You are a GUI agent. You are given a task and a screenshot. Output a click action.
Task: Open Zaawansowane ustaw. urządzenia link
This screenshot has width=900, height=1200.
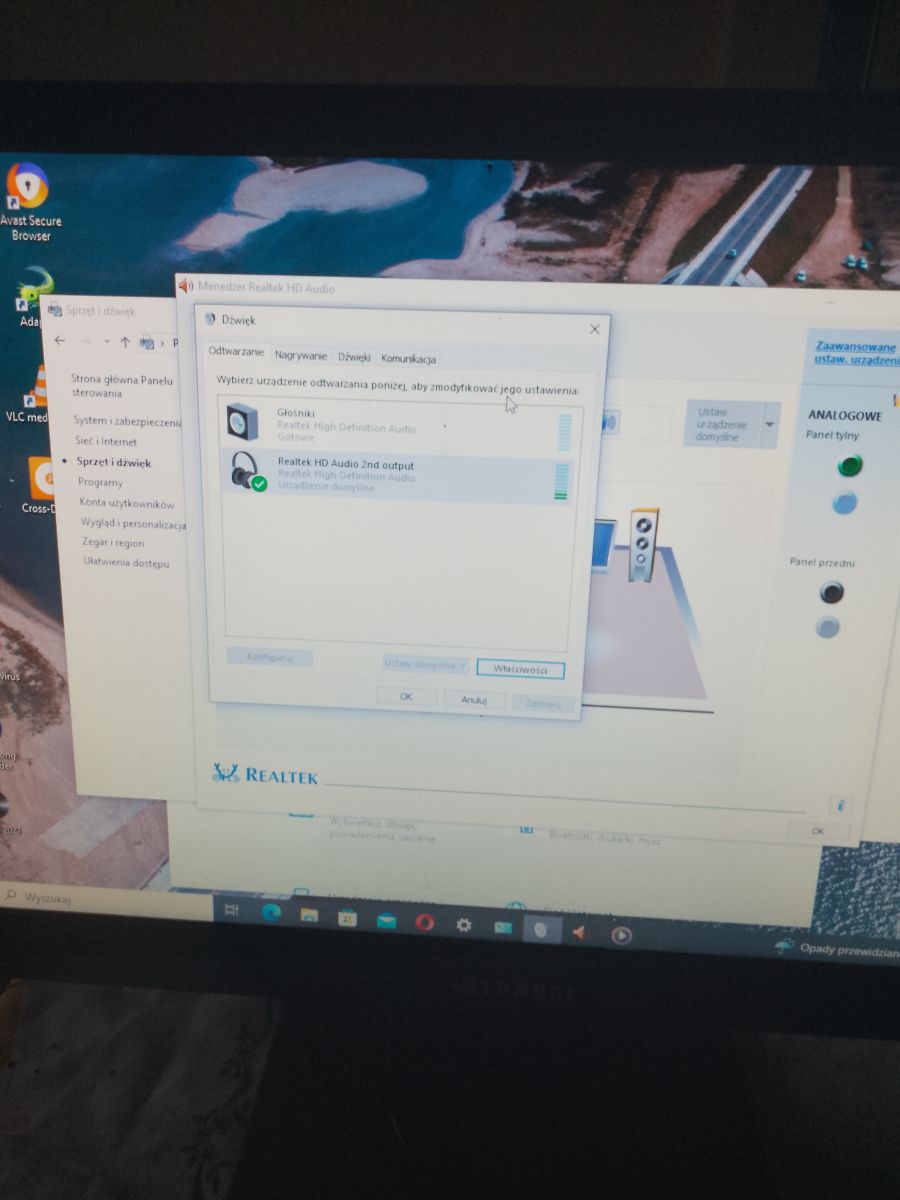click(856, 352)
